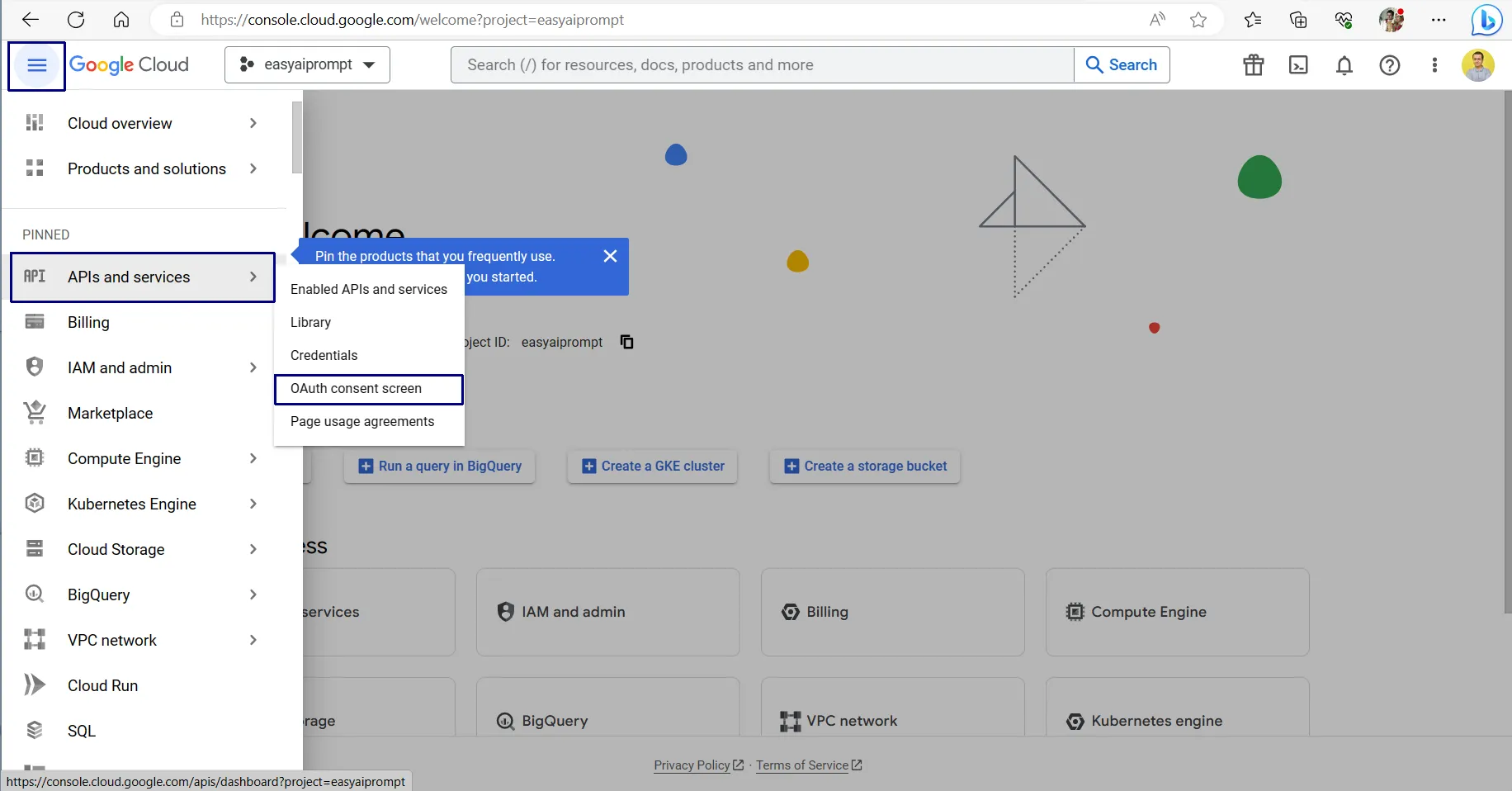The height and width of the screenshot is (791, 1512).
Task: Open browser favorites list icon
Action: click(x=1253, y=20)
